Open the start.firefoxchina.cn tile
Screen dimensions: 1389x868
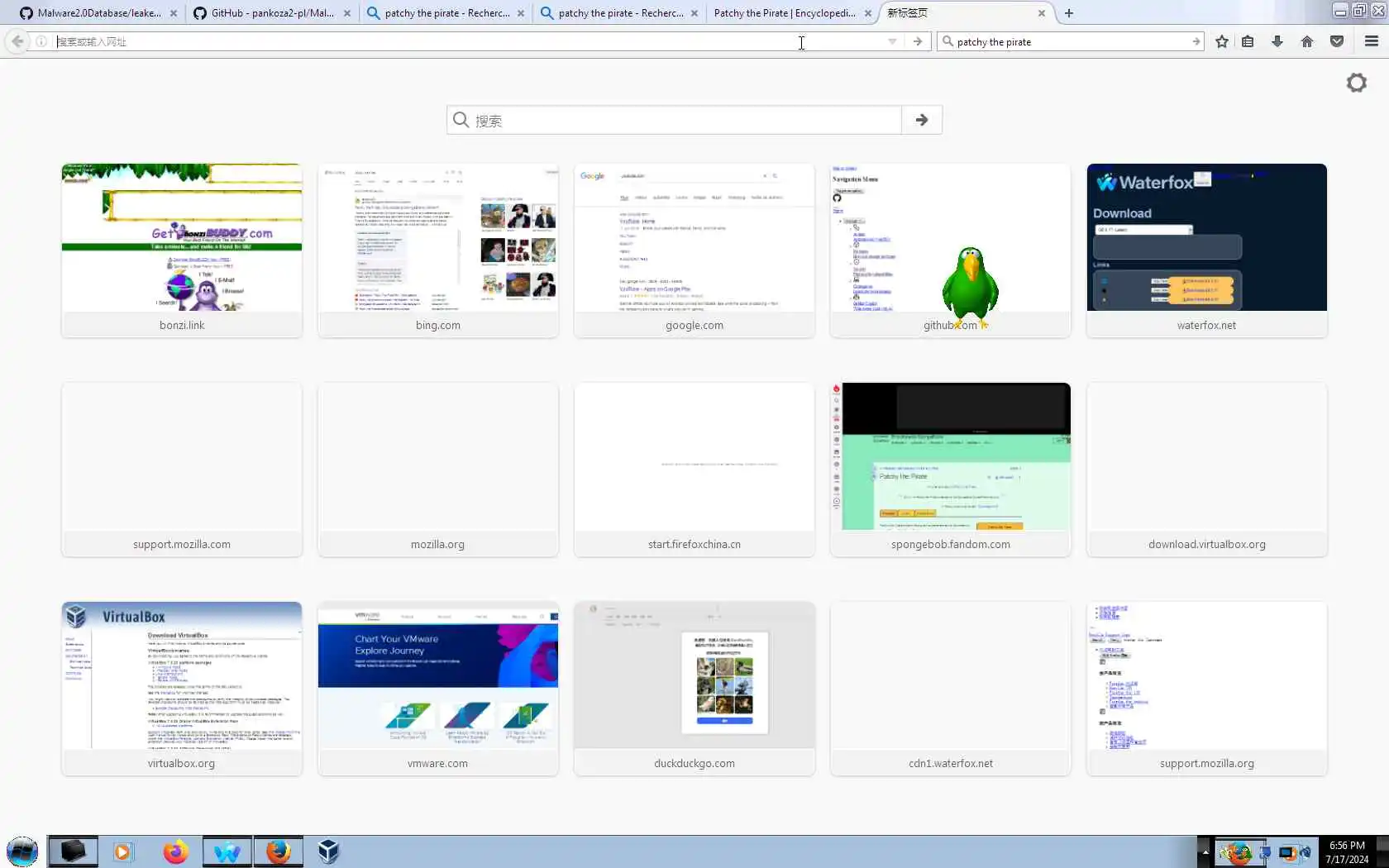(694, 470)
